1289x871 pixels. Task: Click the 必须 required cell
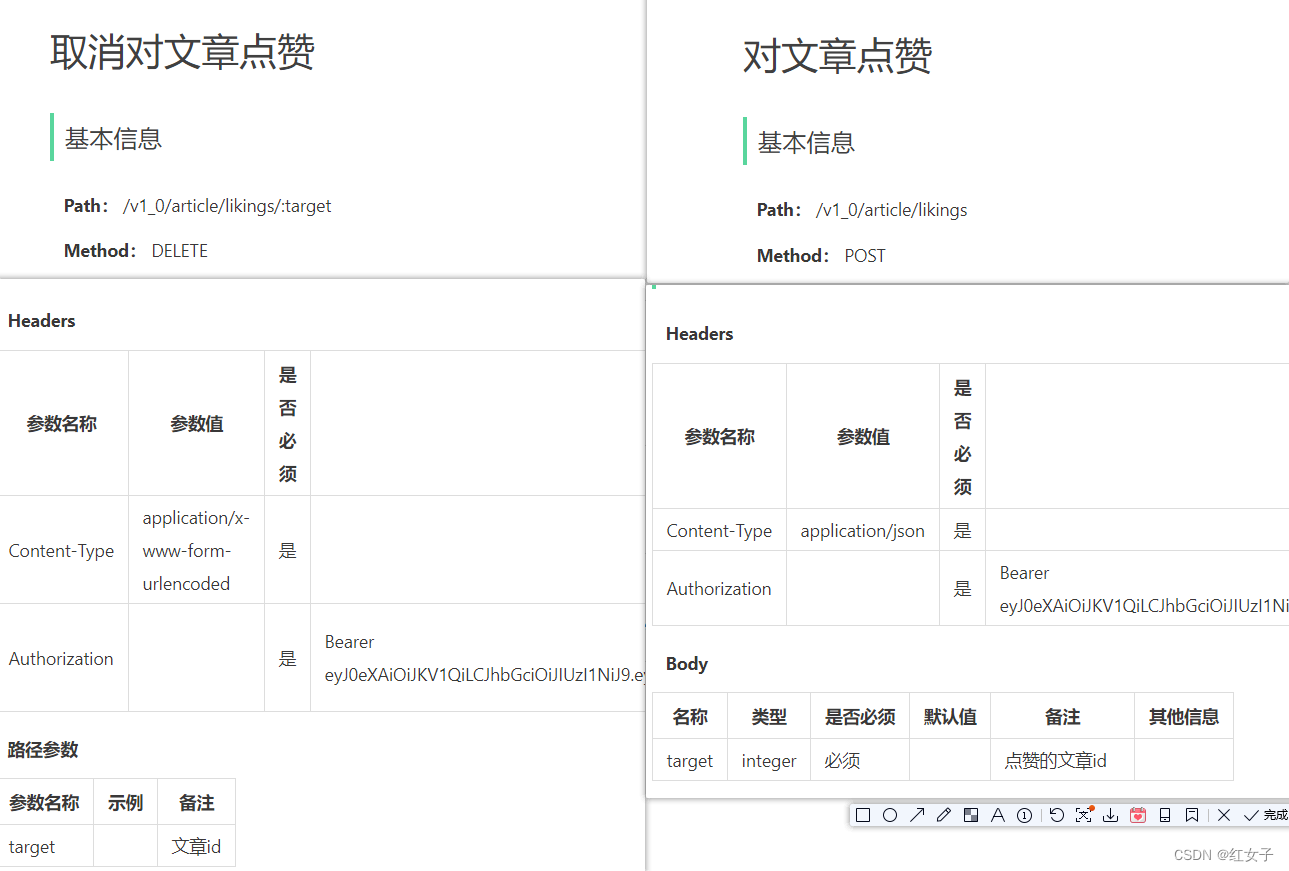(860, 761)
